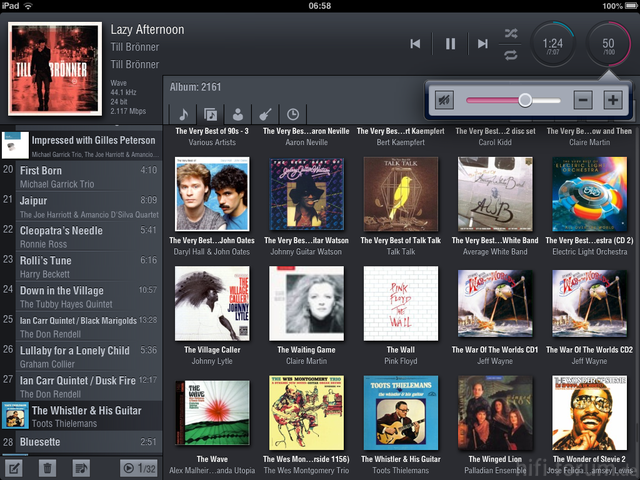Select track Down in the Village
640x480 pixels.
pyautogui.click(x=81, y=297)
